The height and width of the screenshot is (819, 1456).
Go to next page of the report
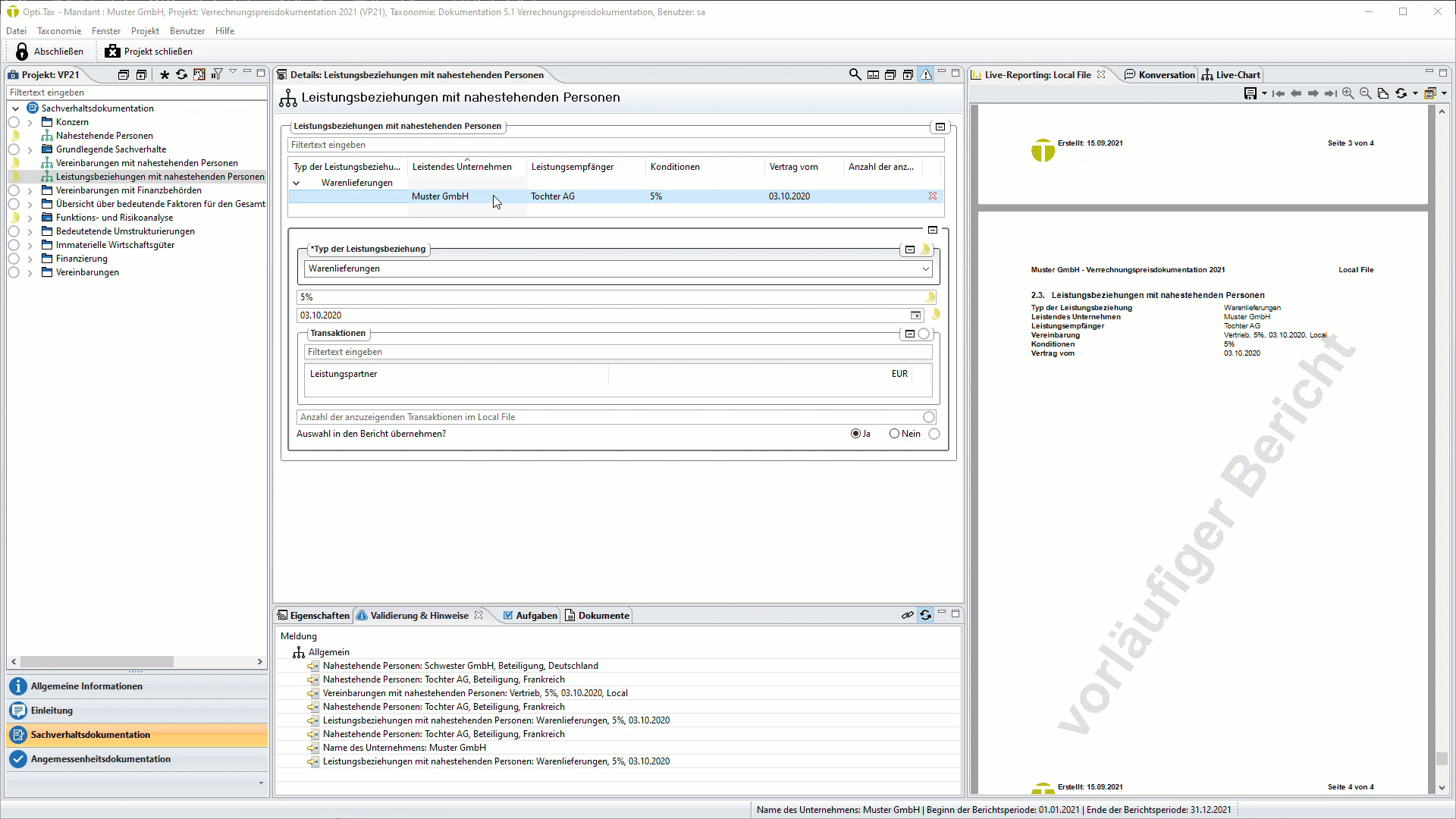coord(1313,93)
